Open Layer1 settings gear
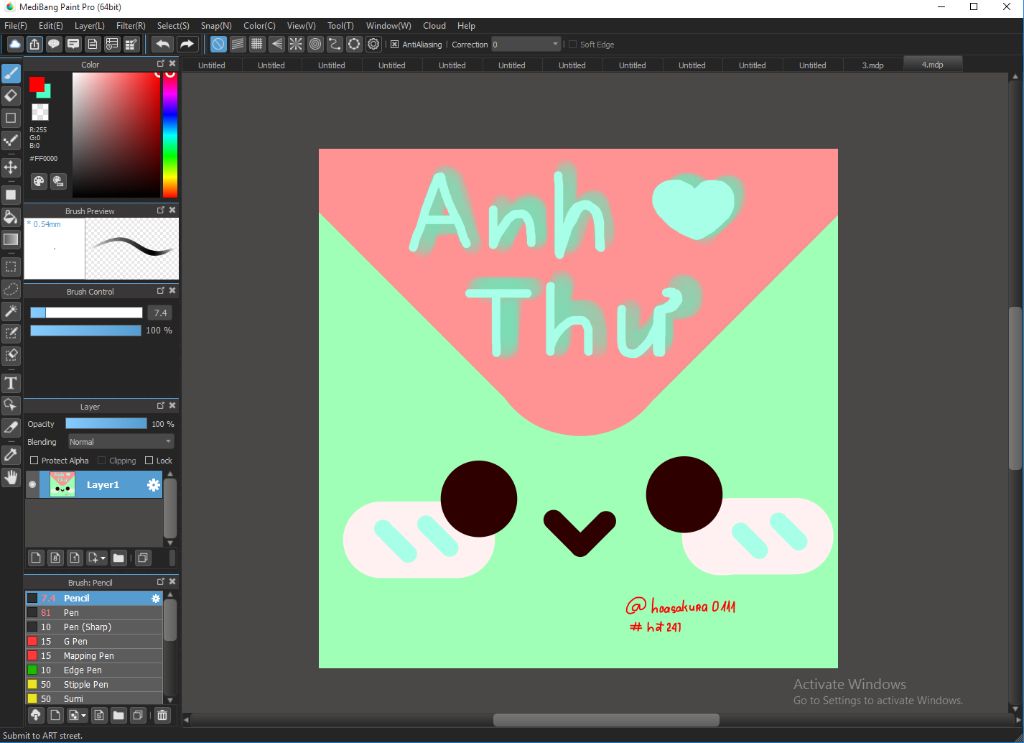Viewport: 1024px width, 743px height. [x=153, y=484]
